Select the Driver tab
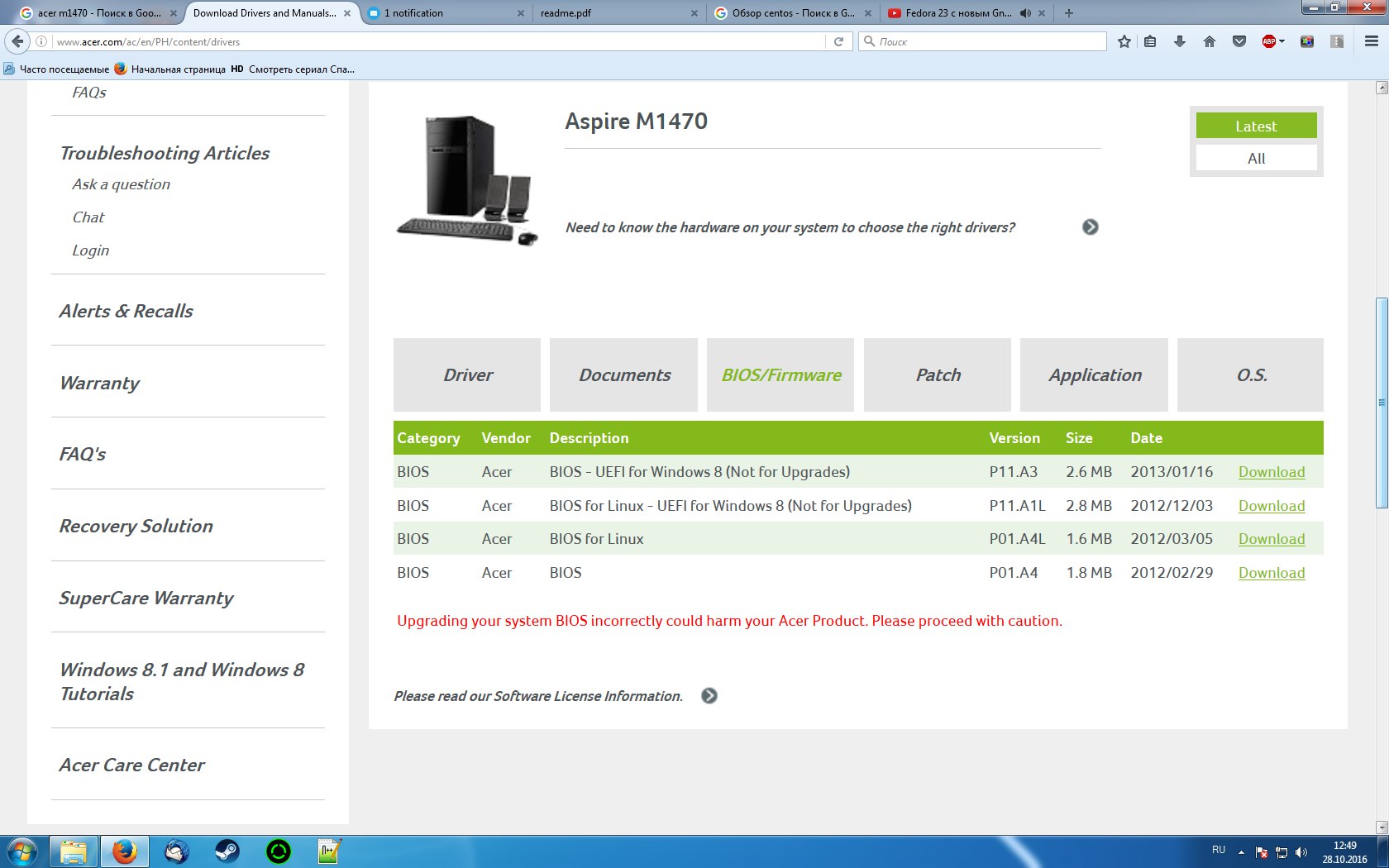Viewport: 1389px width, 868px height. click(467, 374)
